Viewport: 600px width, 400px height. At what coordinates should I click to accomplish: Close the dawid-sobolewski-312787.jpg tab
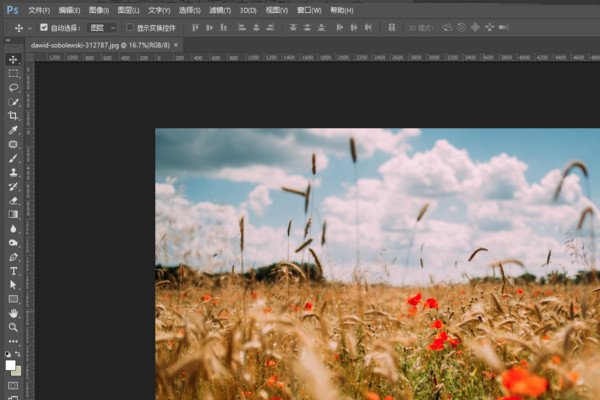[x=177, y=45]
